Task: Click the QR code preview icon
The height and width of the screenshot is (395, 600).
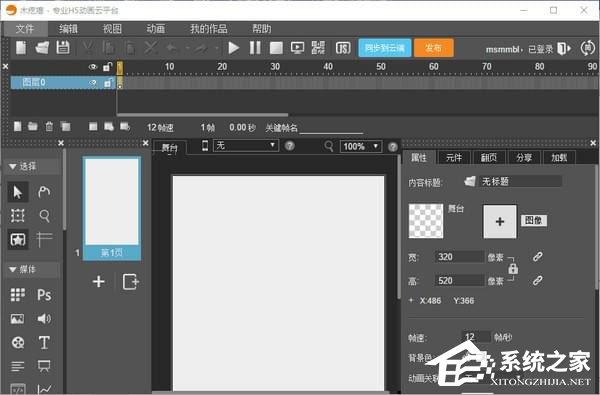Action: point(318,48)
